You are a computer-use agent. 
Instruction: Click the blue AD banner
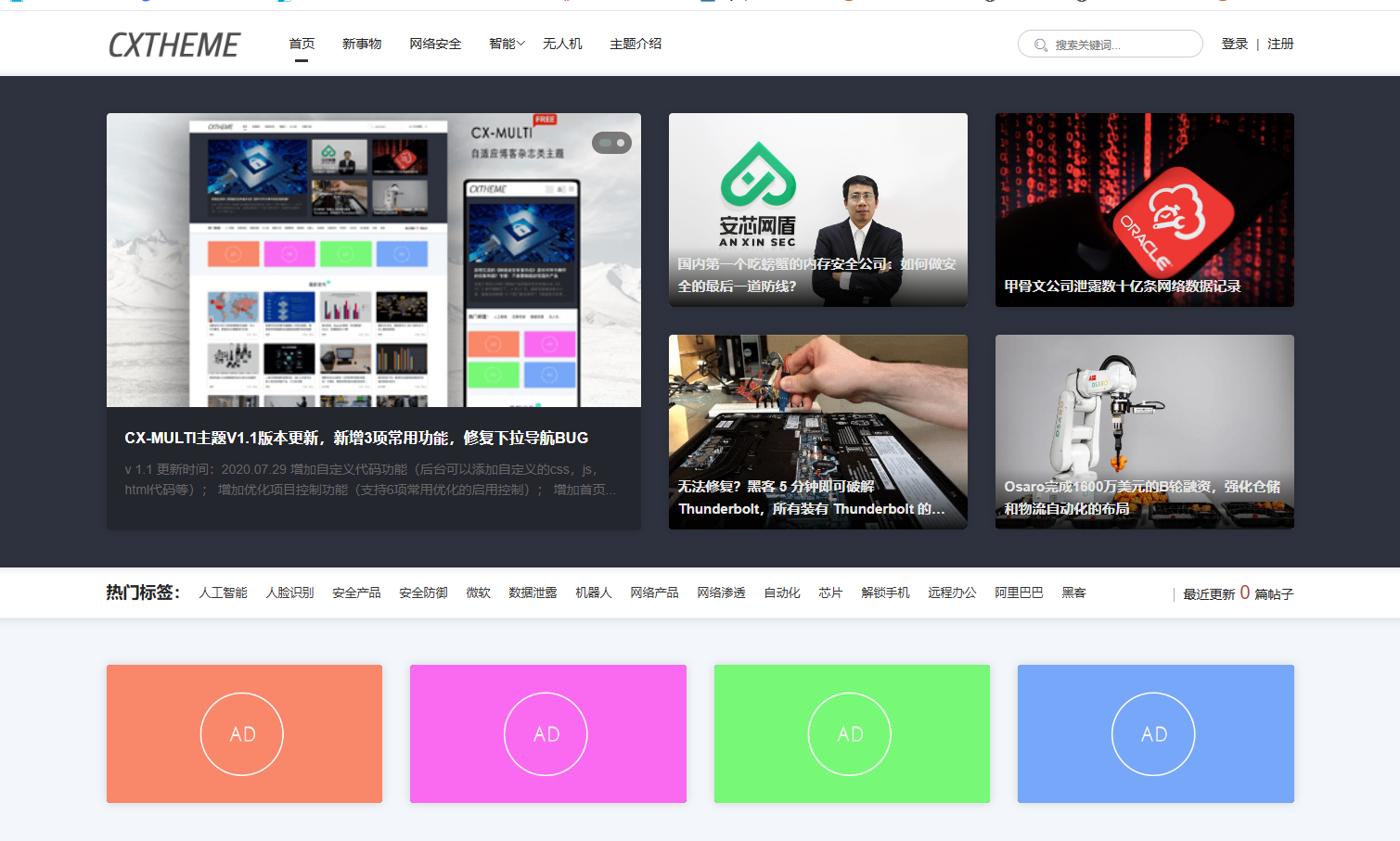(x=1156, y=733)
